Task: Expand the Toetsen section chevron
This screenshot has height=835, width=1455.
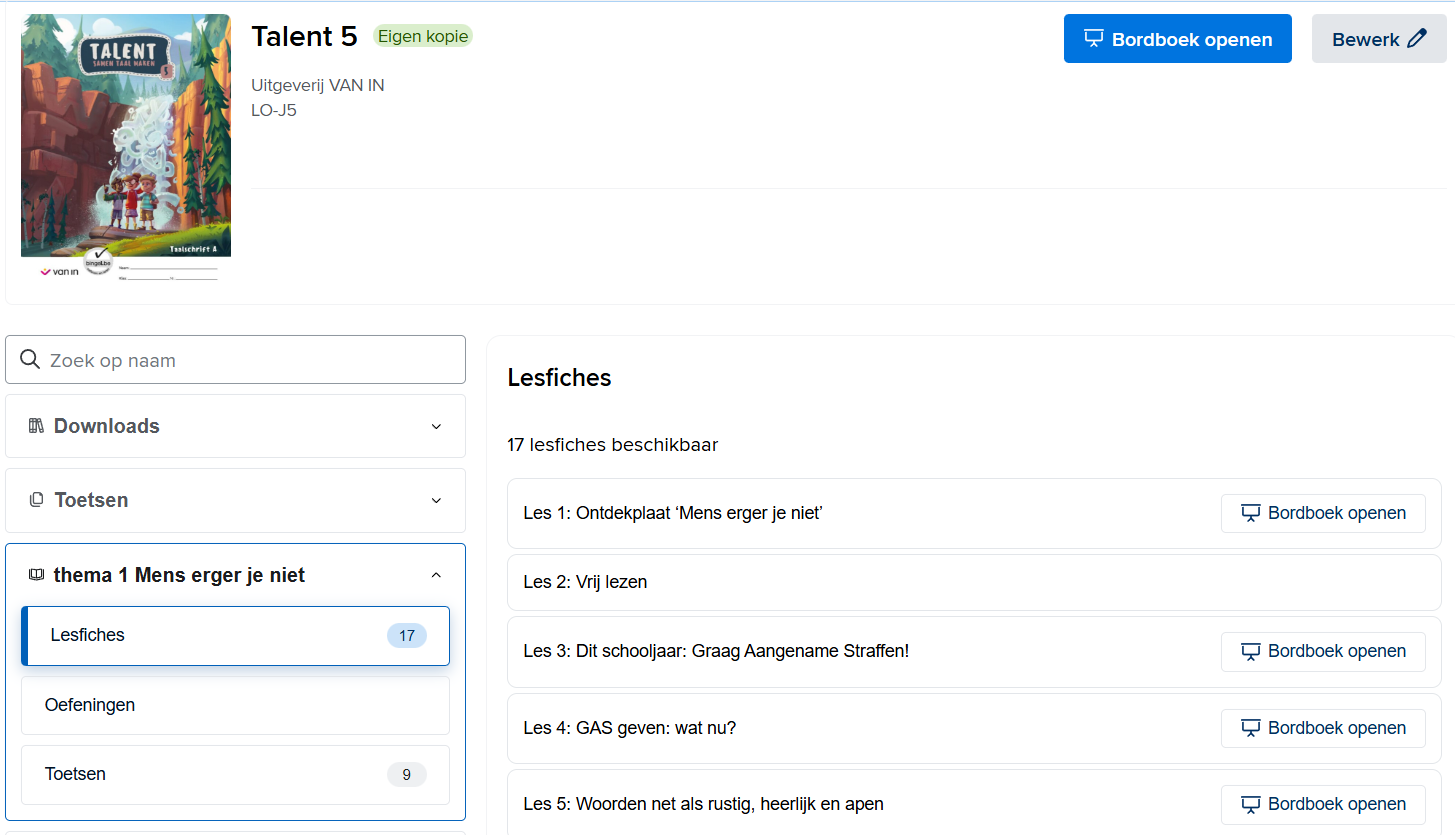Action: (436, 500)
